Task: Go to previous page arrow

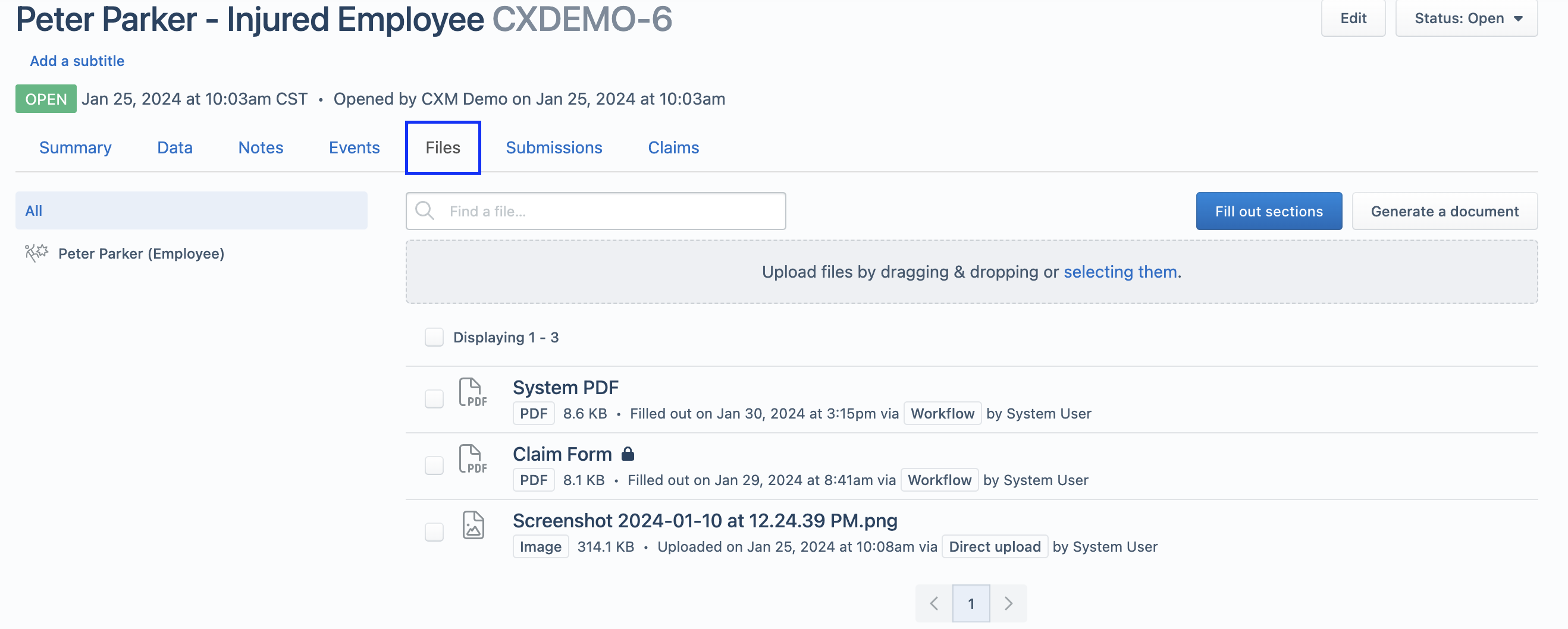Action: [934, 603]
